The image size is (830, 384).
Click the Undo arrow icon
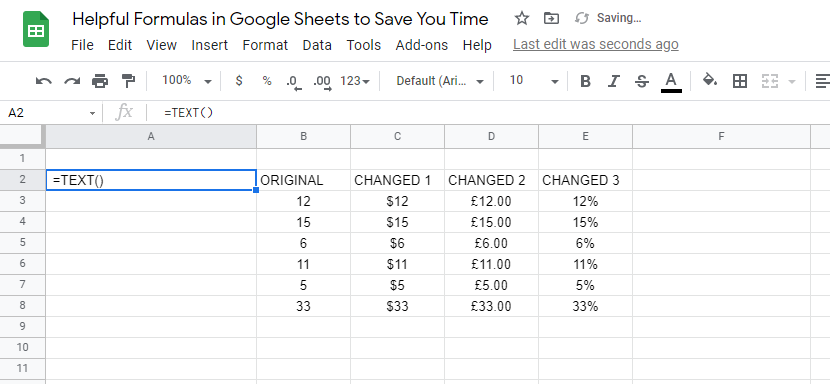[43, 81]
